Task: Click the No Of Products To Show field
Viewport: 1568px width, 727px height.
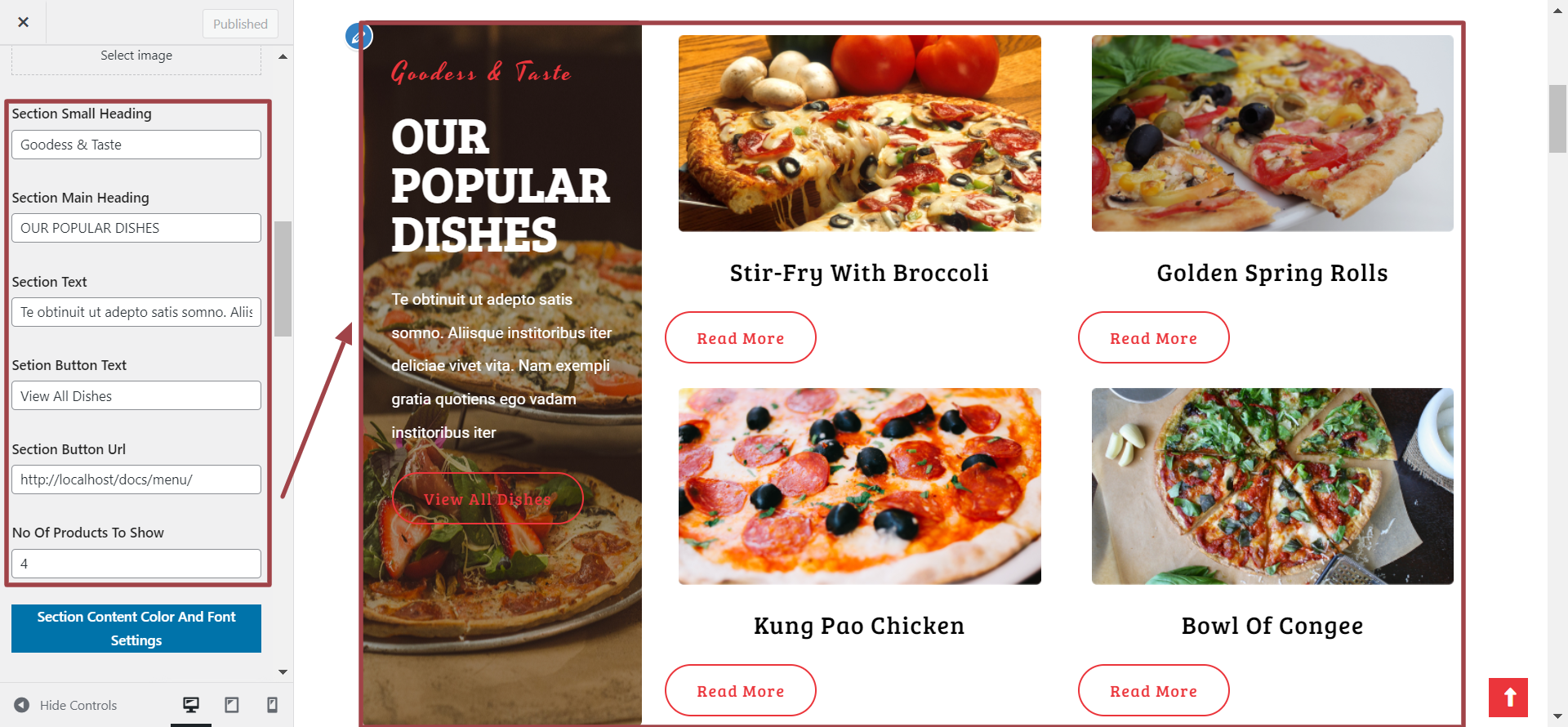Action: (x=136, y=564)
